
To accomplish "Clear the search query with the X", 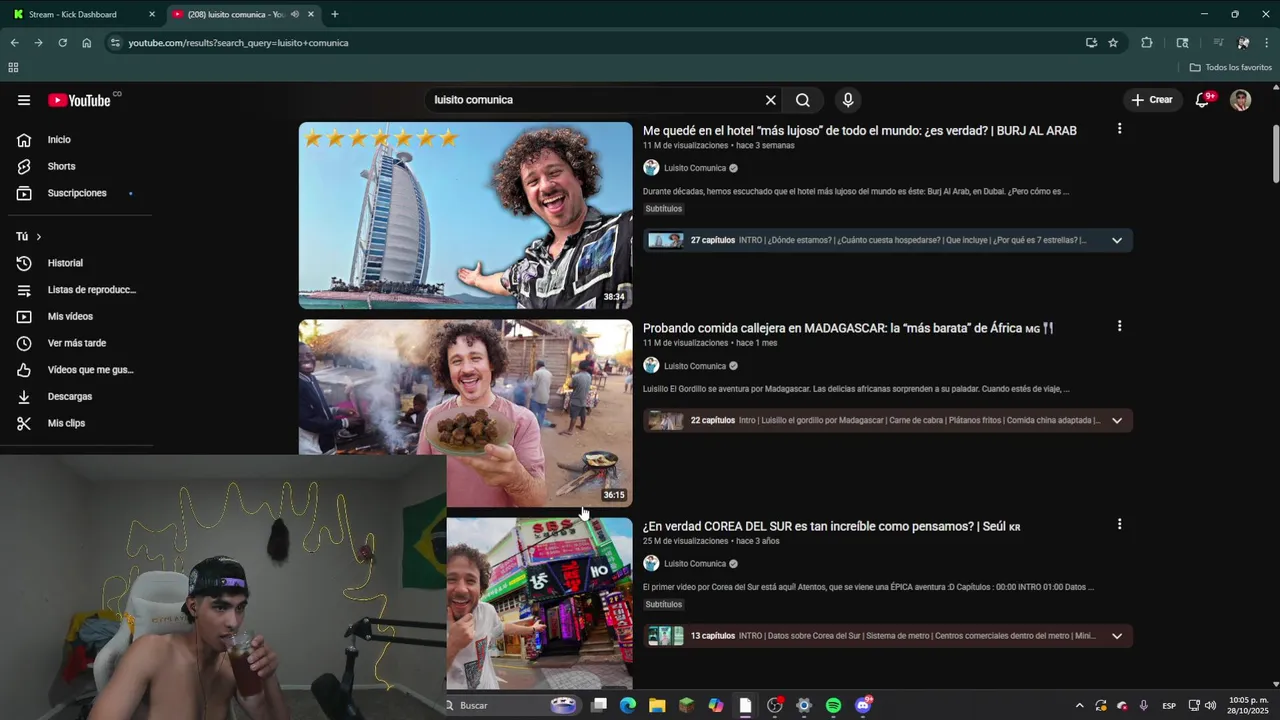I will (771, 100).
